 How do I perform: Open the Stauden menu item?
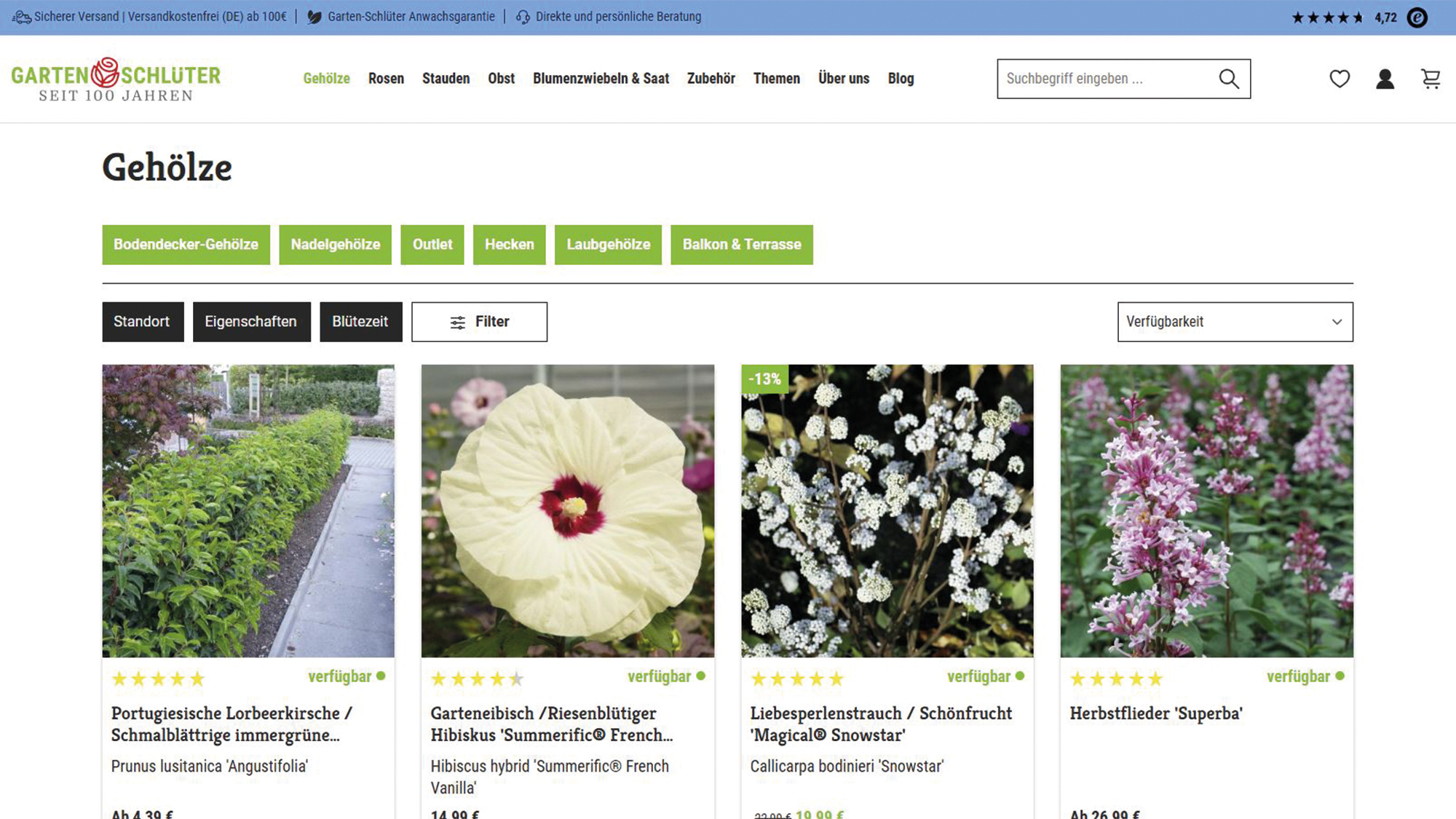pos(446,79)
